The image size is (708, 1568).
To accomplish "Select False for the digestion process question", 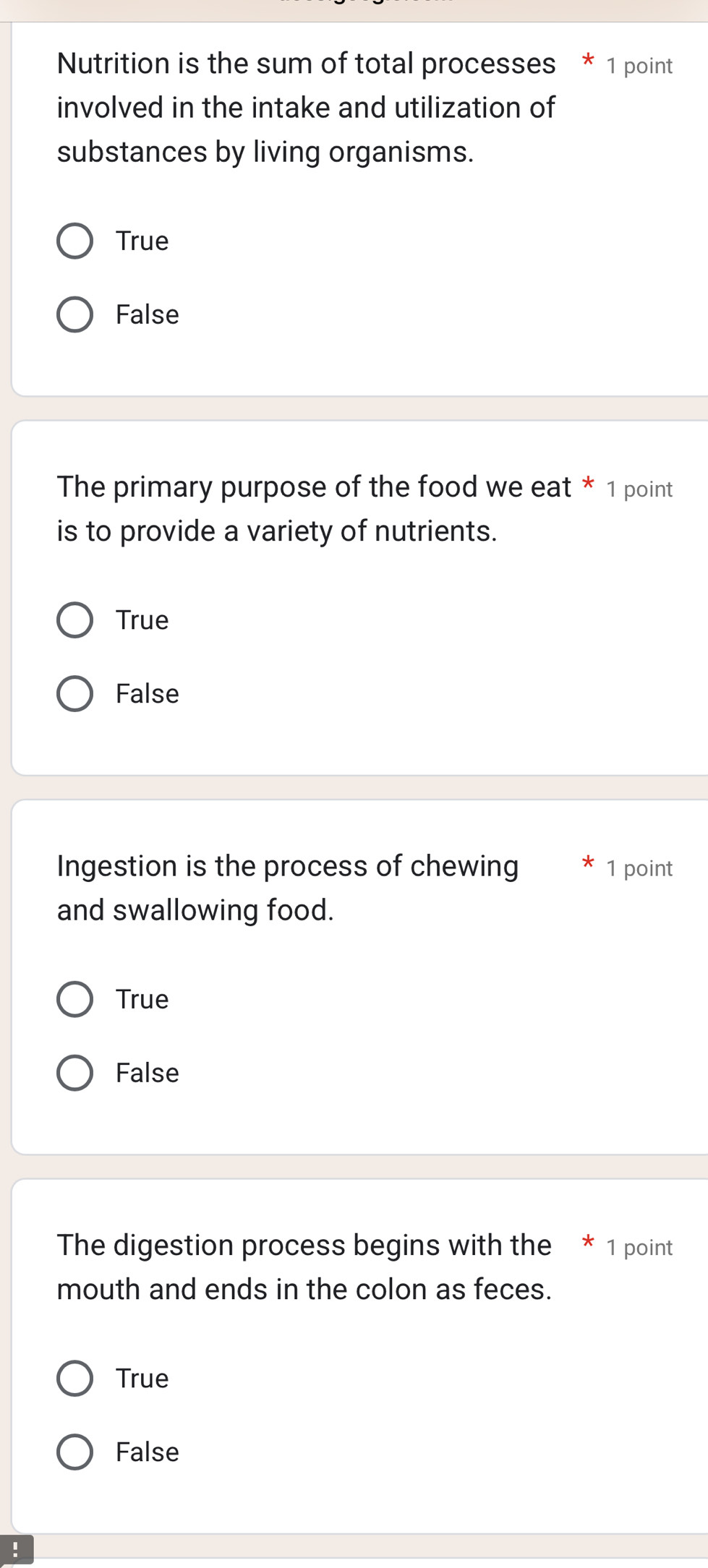I will point(74,1452).
